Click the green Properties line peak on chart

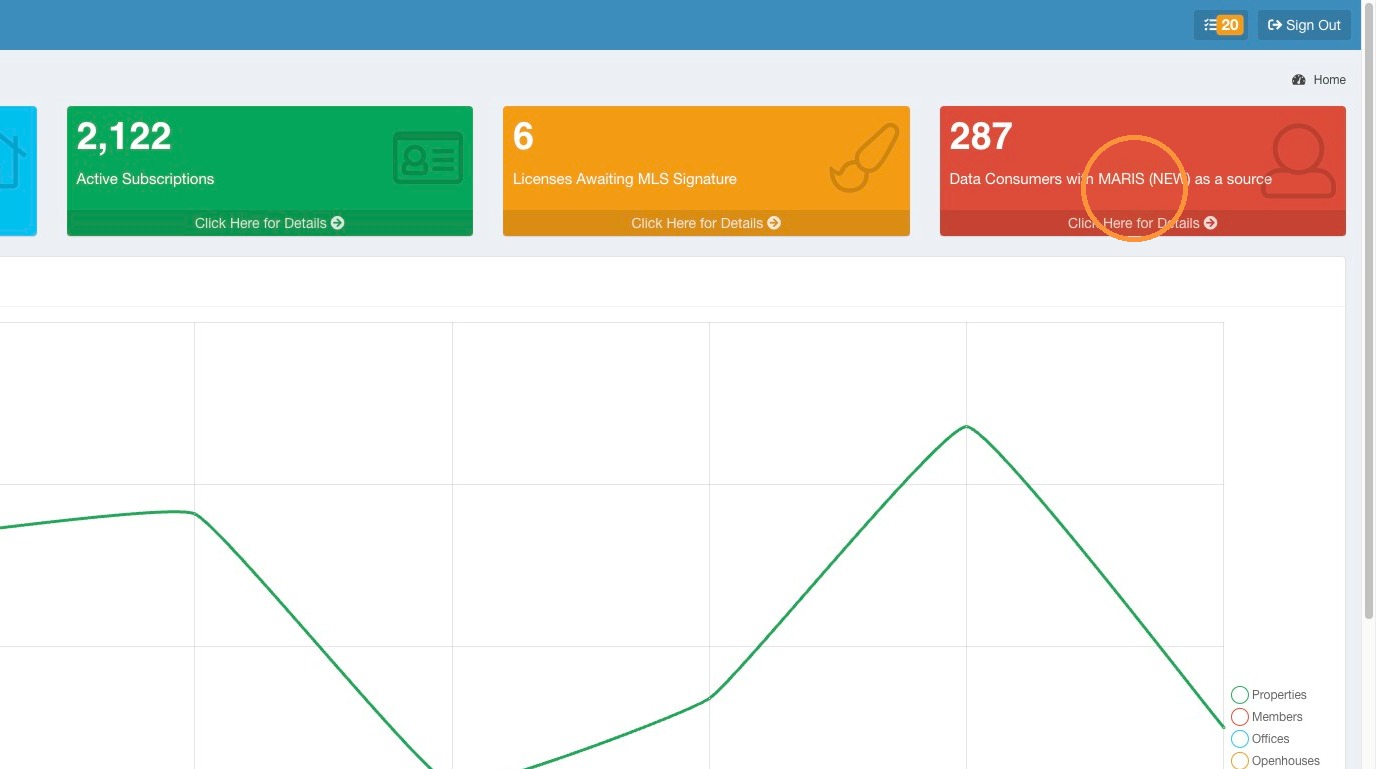(967, 426)
